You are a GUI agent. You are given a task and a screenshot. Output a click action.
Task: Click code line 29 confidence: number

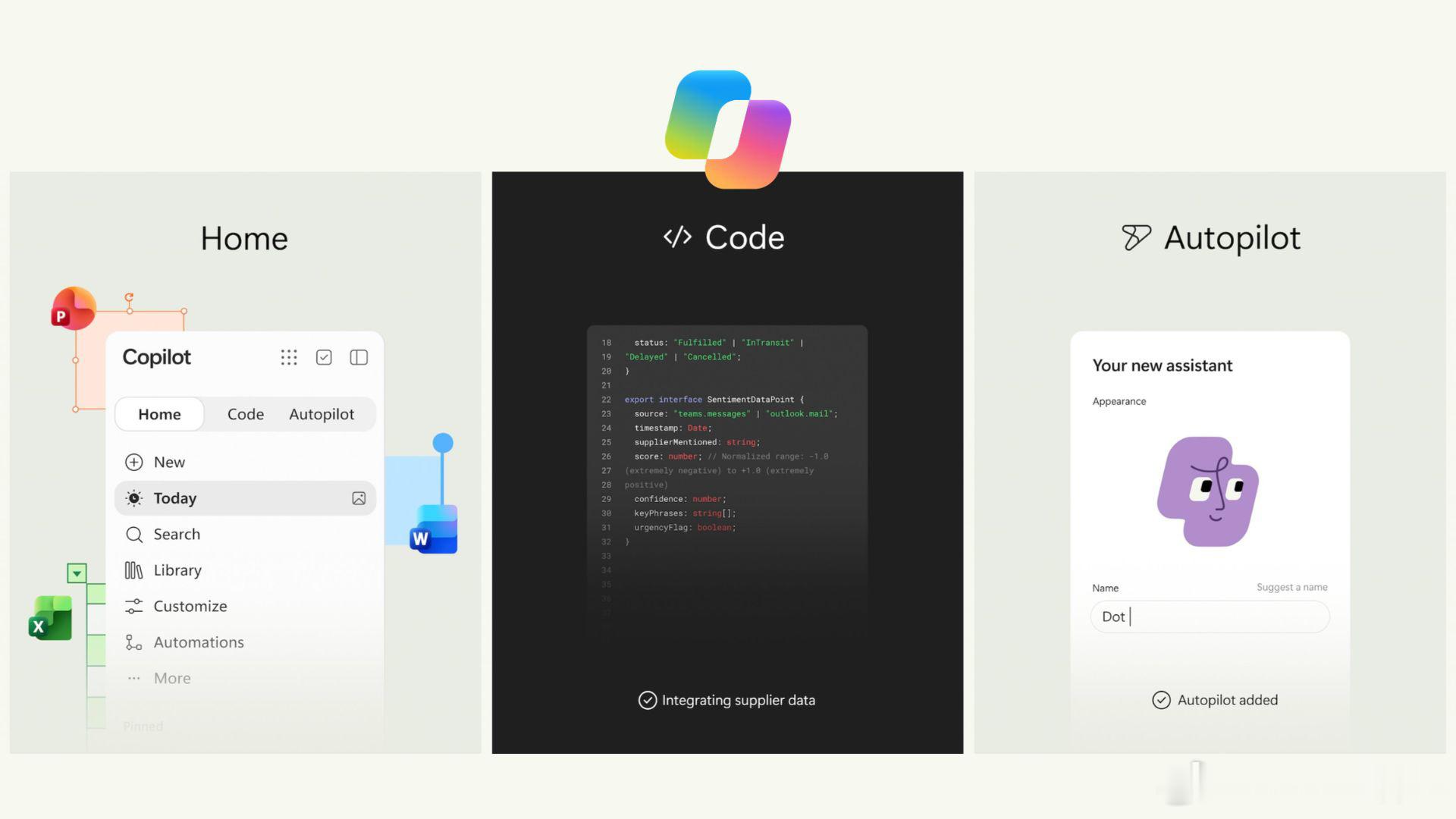point(679,499)
